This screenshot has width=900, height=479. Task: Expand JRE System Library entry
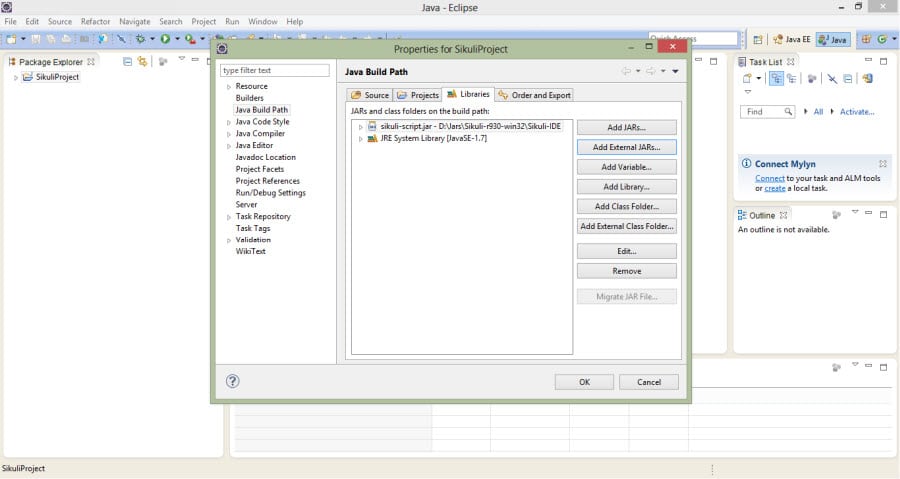tap(360, 139)
